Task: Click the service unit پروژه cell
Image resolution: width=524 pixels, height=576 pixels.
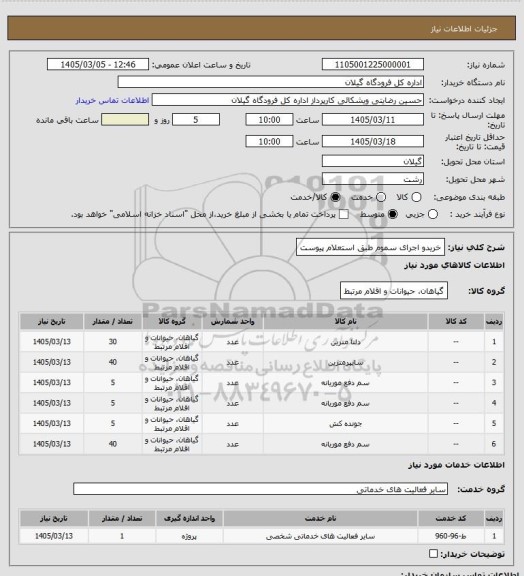Action: tap(189, 536)
